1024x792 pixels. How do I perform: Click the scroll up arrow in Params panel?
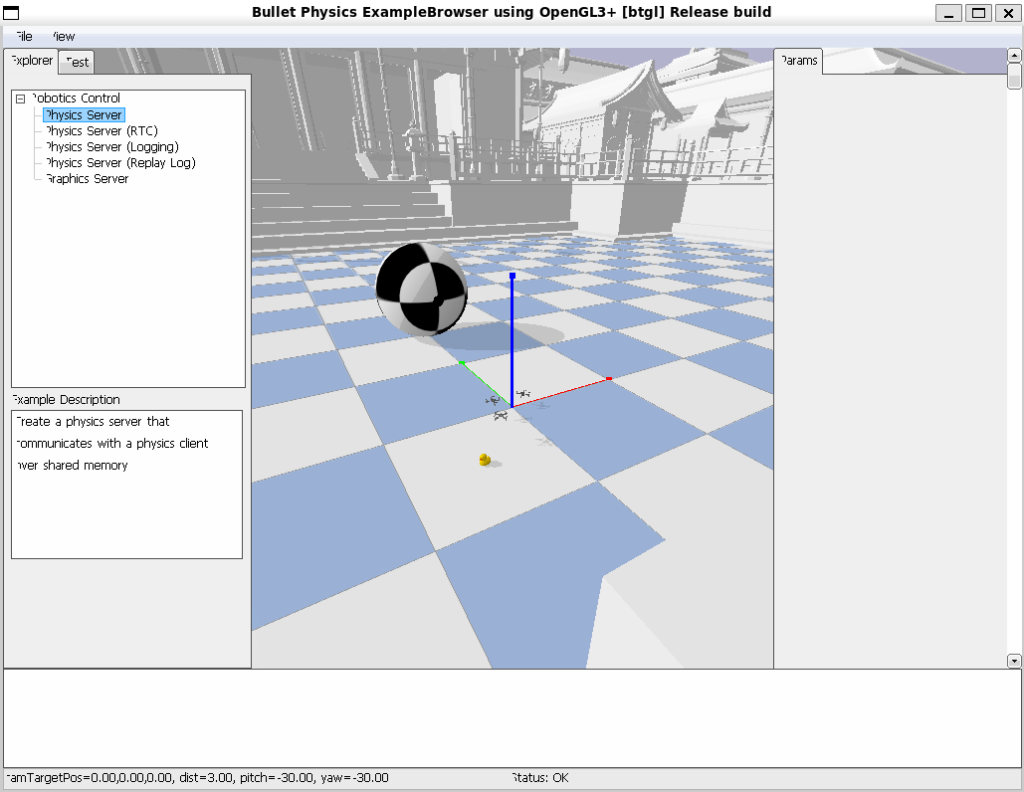coord(1014,54)
